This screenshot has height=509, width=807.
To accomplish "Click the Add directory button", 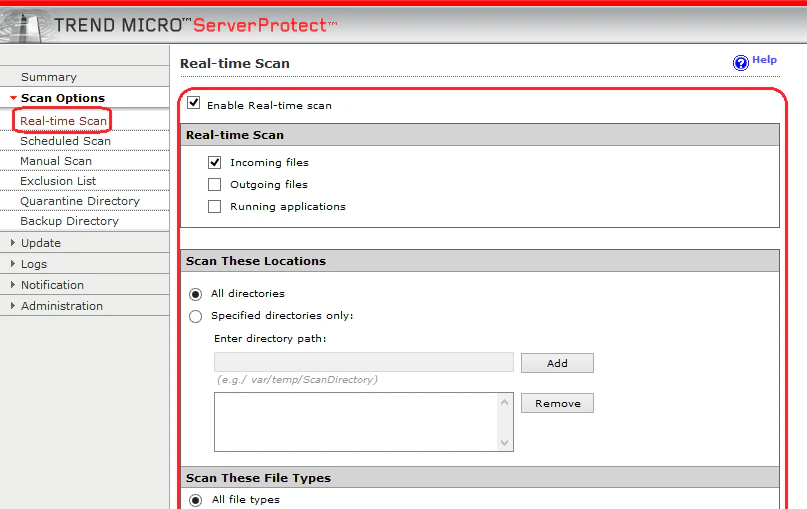I will (557, 363).
